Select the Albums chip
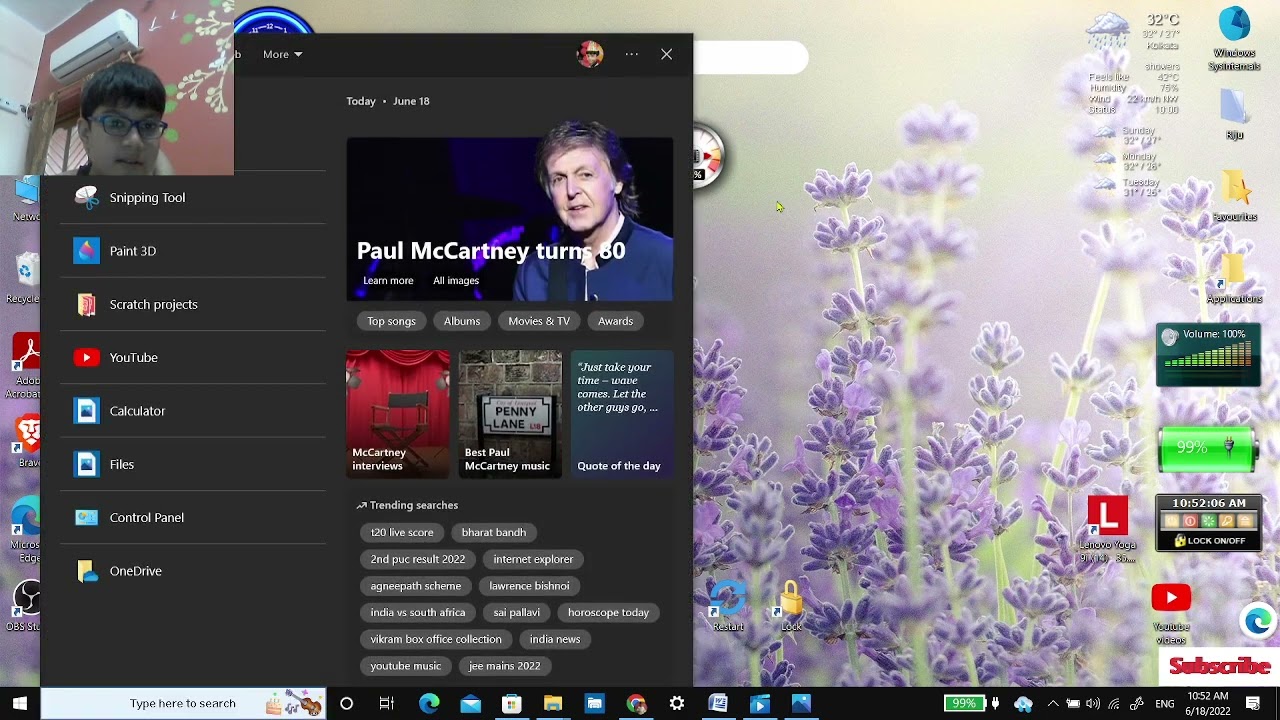The image size is (1280, 720). pos(462,321)
